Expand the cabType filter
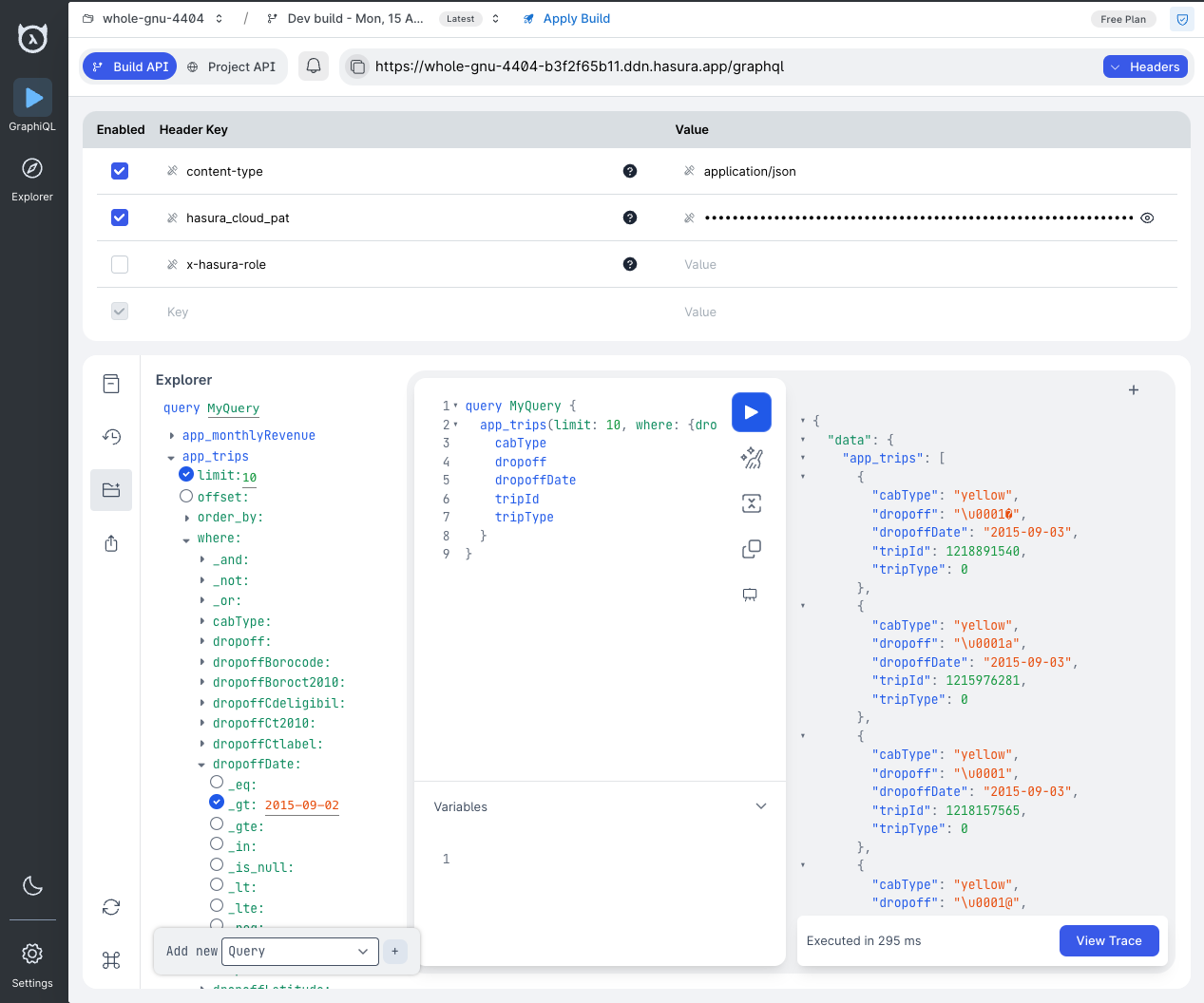The image size is (1204, 1003). pyautogui.click(x=202, y=621)
